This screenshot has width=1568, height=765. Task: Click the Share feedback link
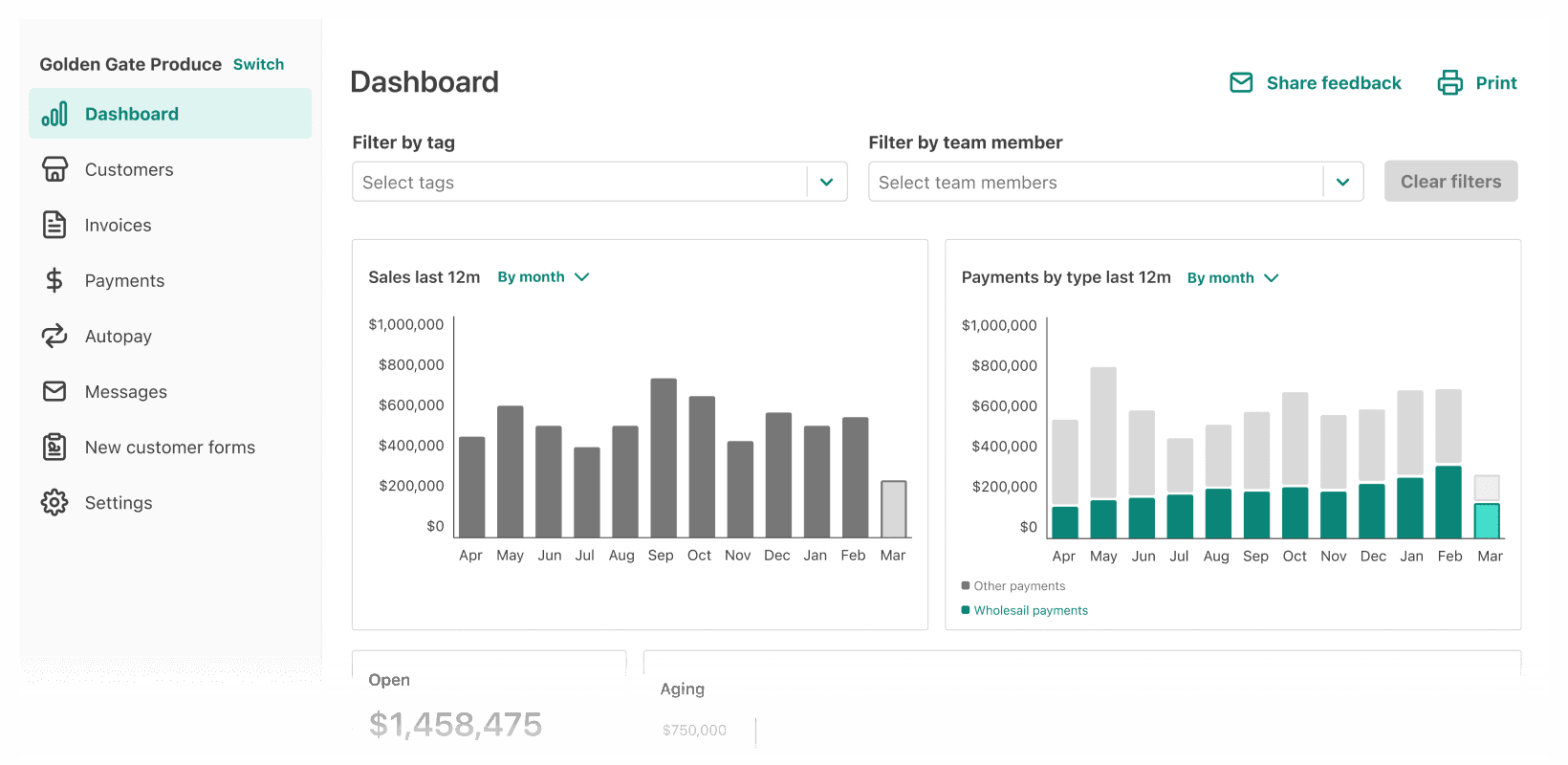click(x=1333, y=83)
